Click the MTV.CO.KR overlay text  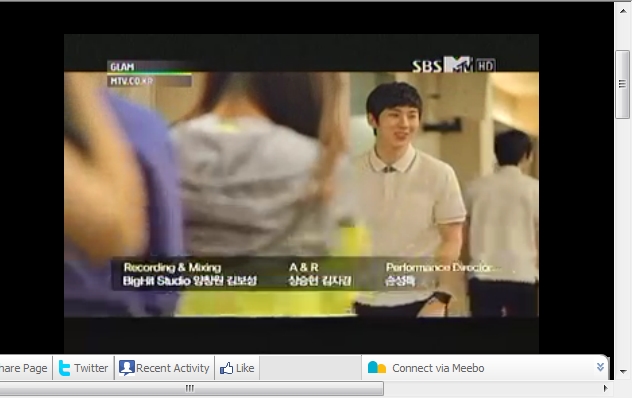132,81
